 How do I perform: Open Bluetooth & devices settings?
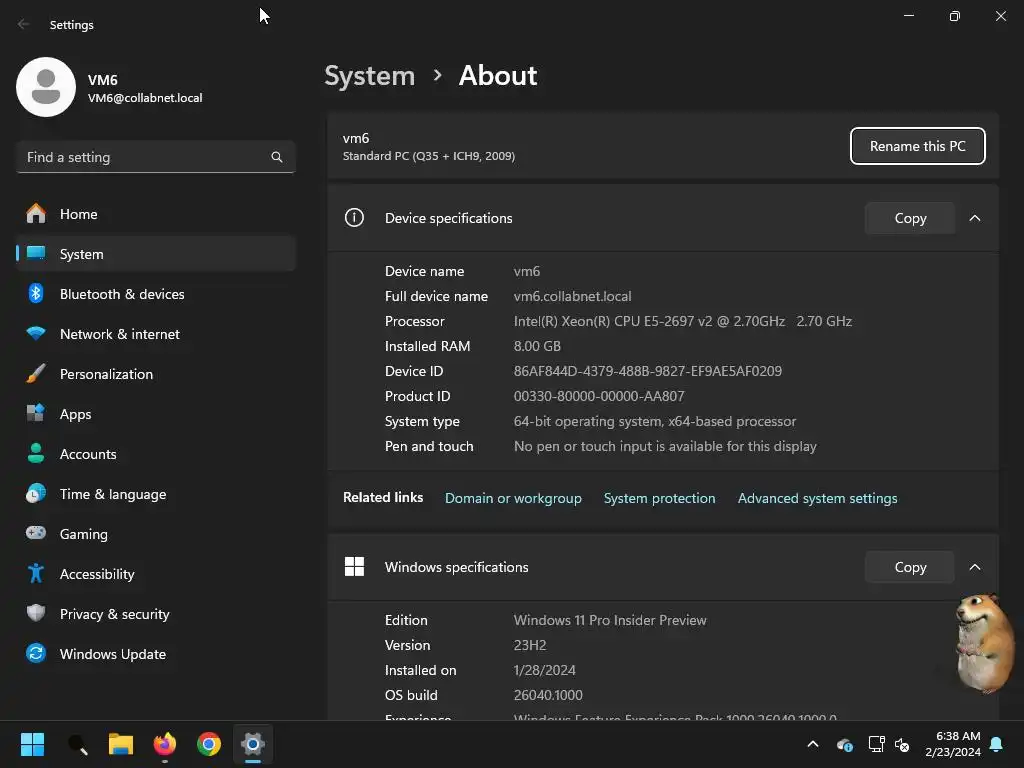(x=155, y=294)
